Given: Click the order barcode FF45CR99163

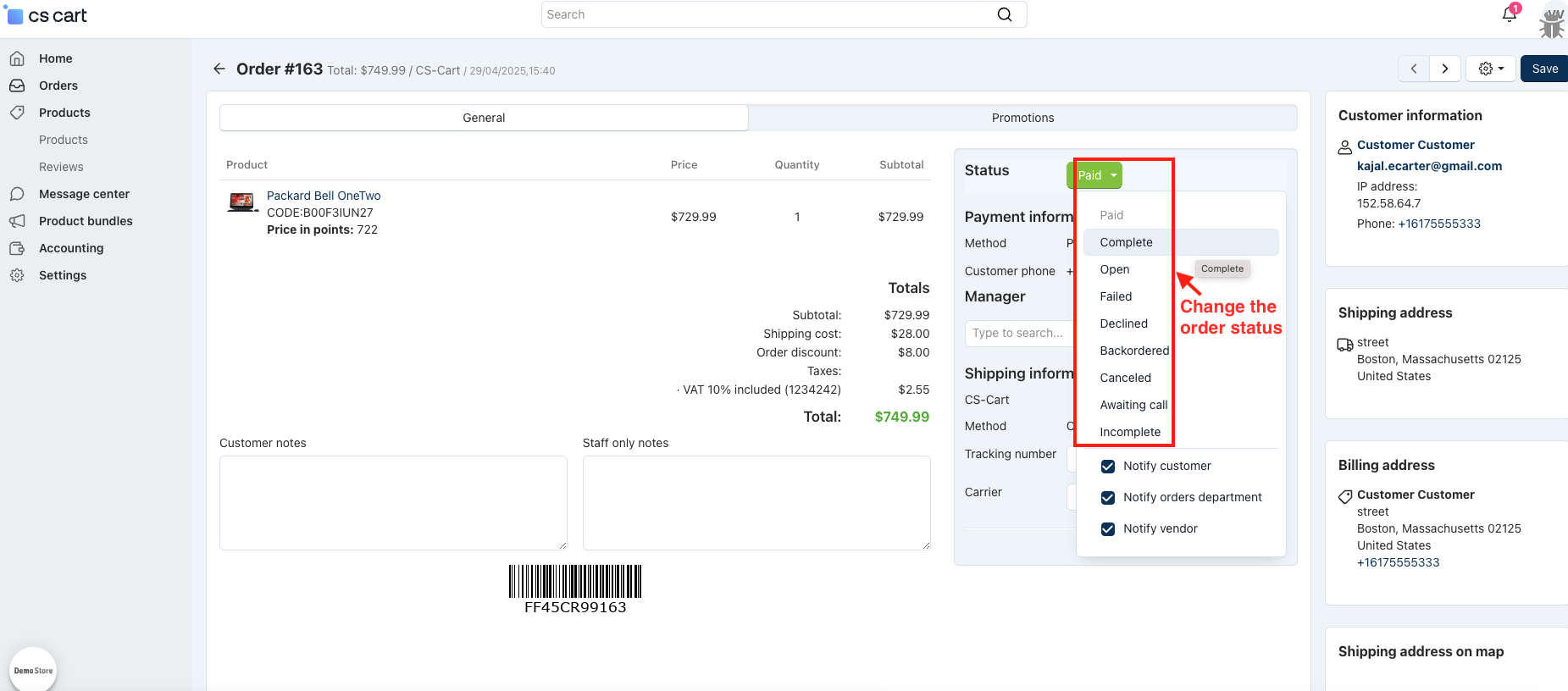Looking at the screenshot, I should (575, 589).
